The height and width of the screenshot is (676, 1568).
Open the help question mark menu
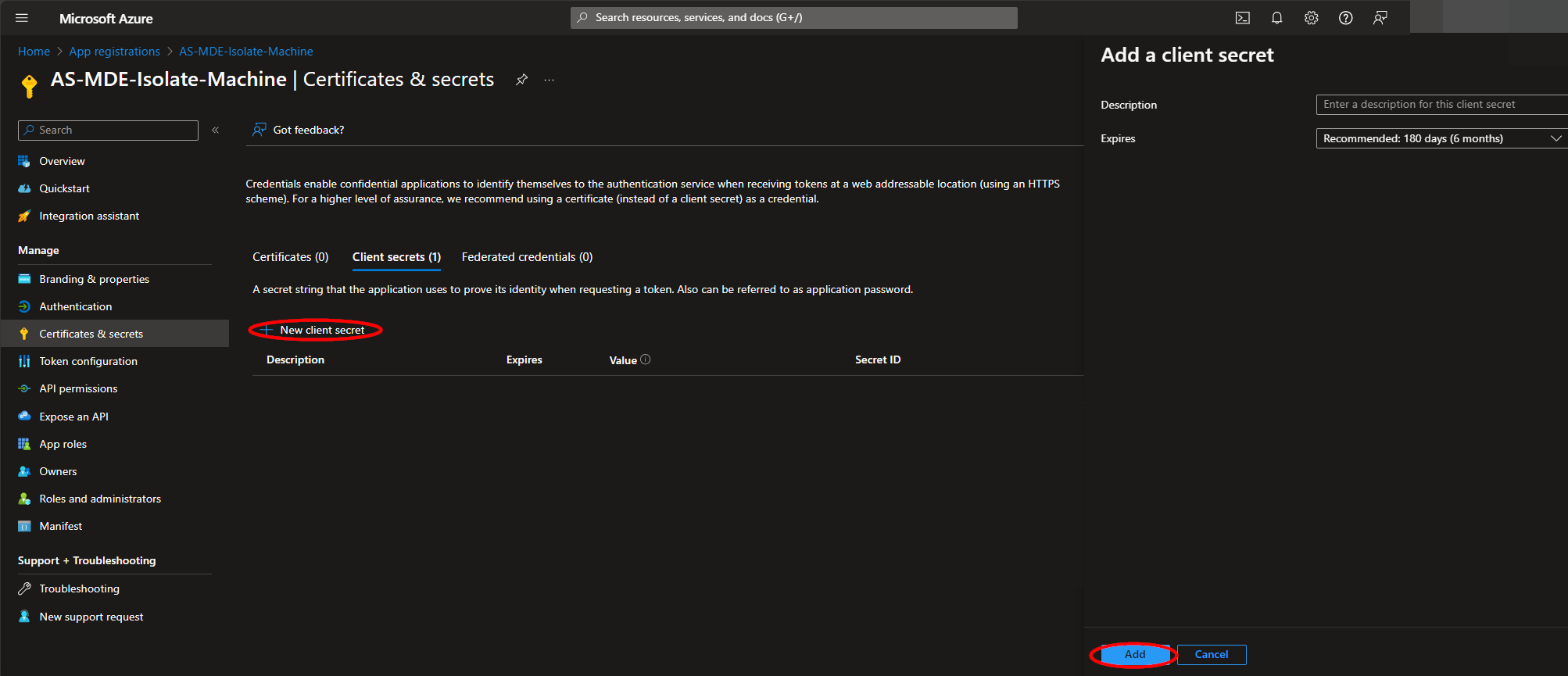click(1345, 18)
